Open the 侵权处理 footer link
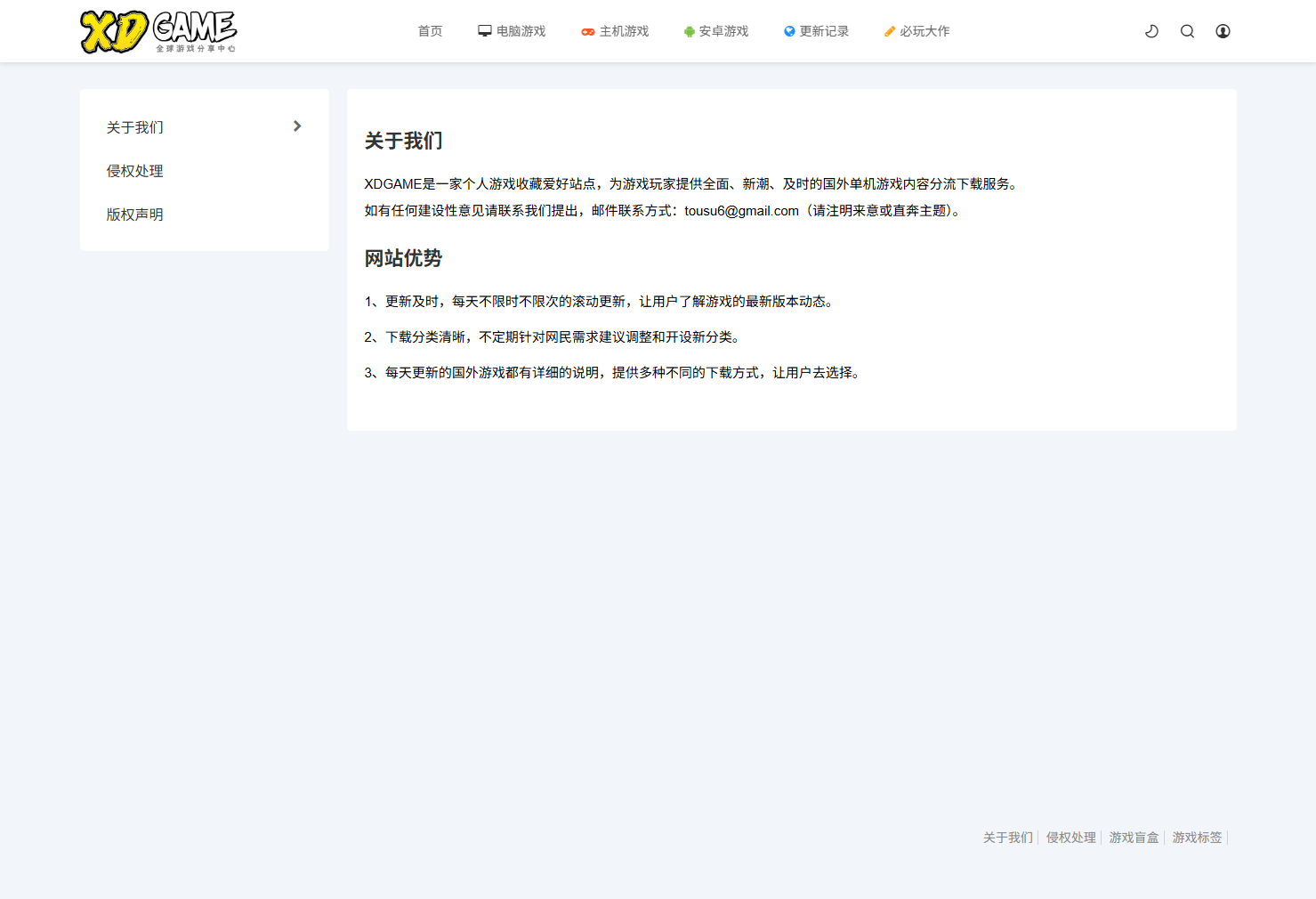The height and width of the screenshot is (899, 1316). [x=1070, y=838]
